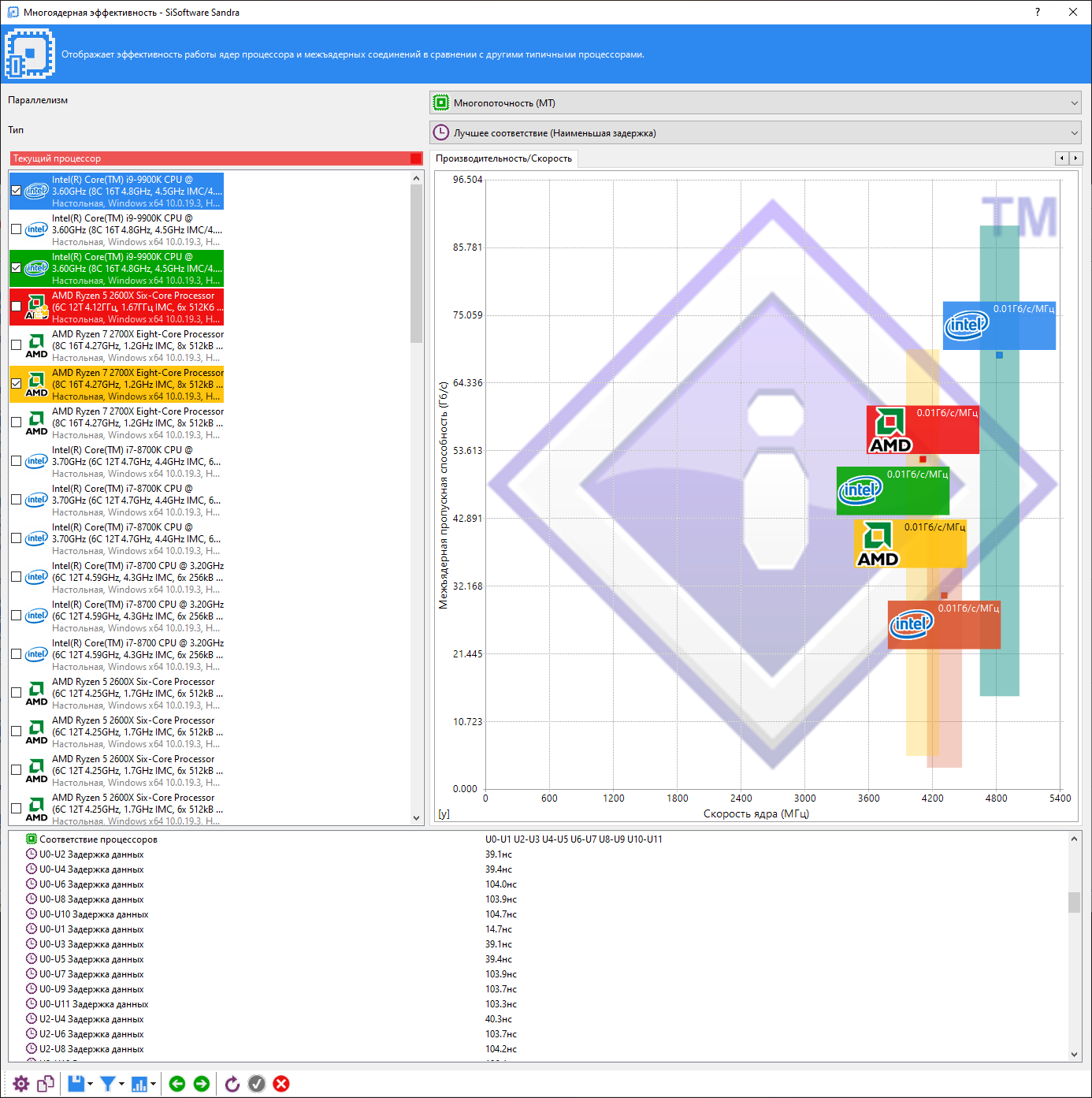
Task: Click the red AMD label on the chart
Action: pos(923,430)
